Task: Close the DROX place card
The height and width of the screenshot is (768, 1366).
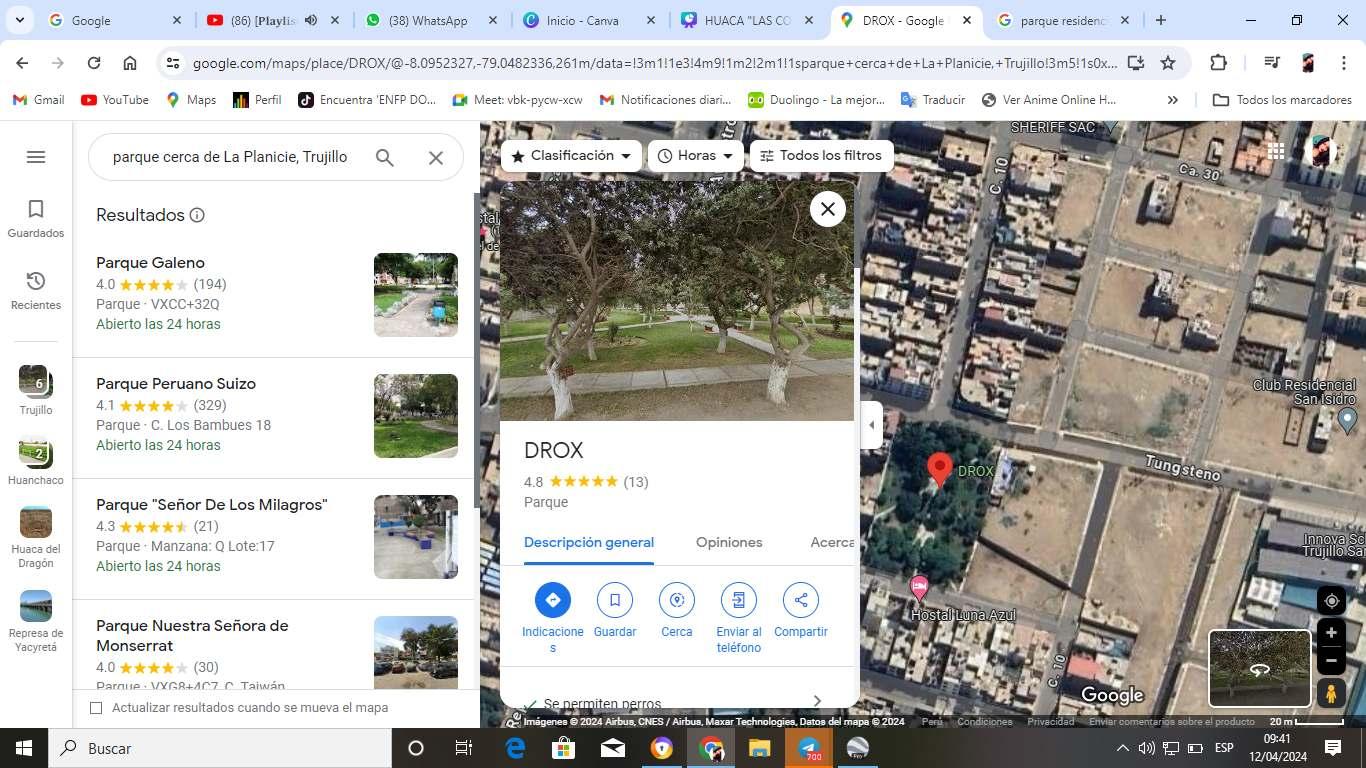Action: point(828,209)
